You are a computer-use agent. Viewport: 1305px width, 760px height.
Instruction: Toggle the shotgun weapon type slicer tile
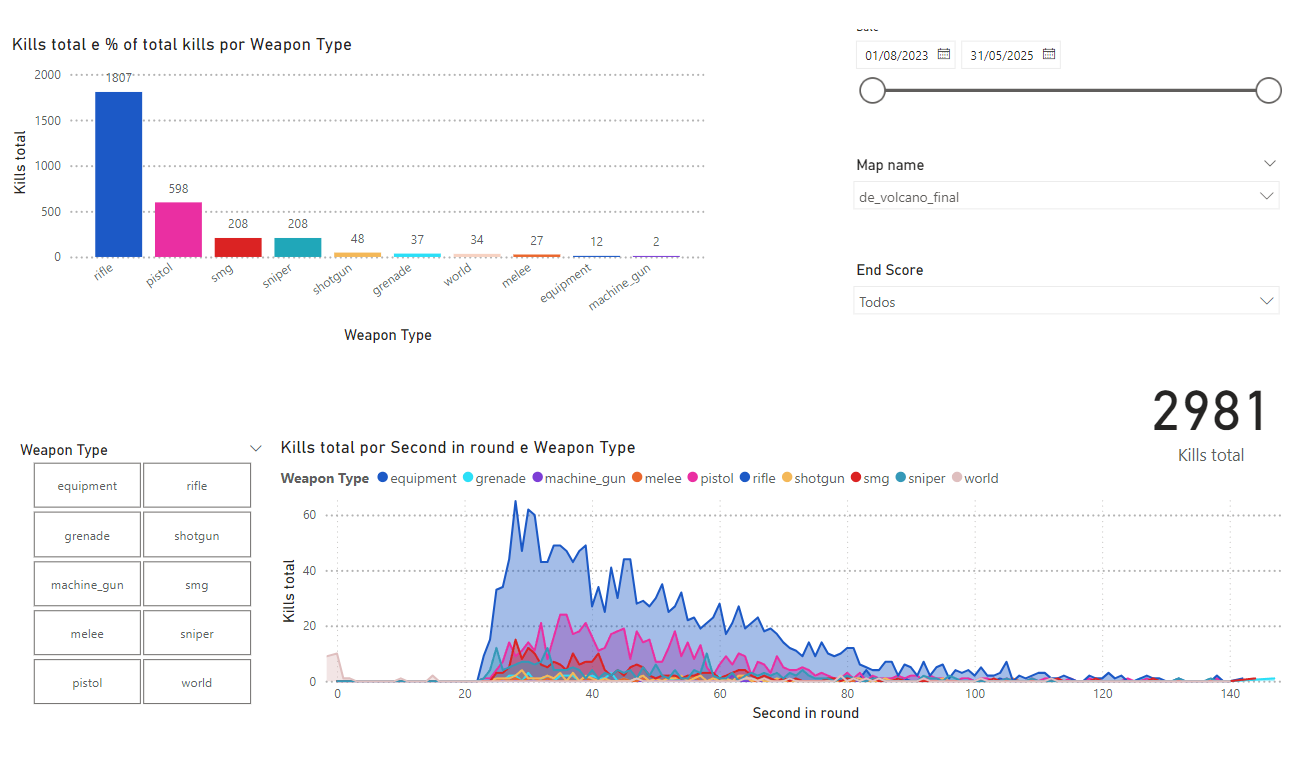[x=196, y=536]
